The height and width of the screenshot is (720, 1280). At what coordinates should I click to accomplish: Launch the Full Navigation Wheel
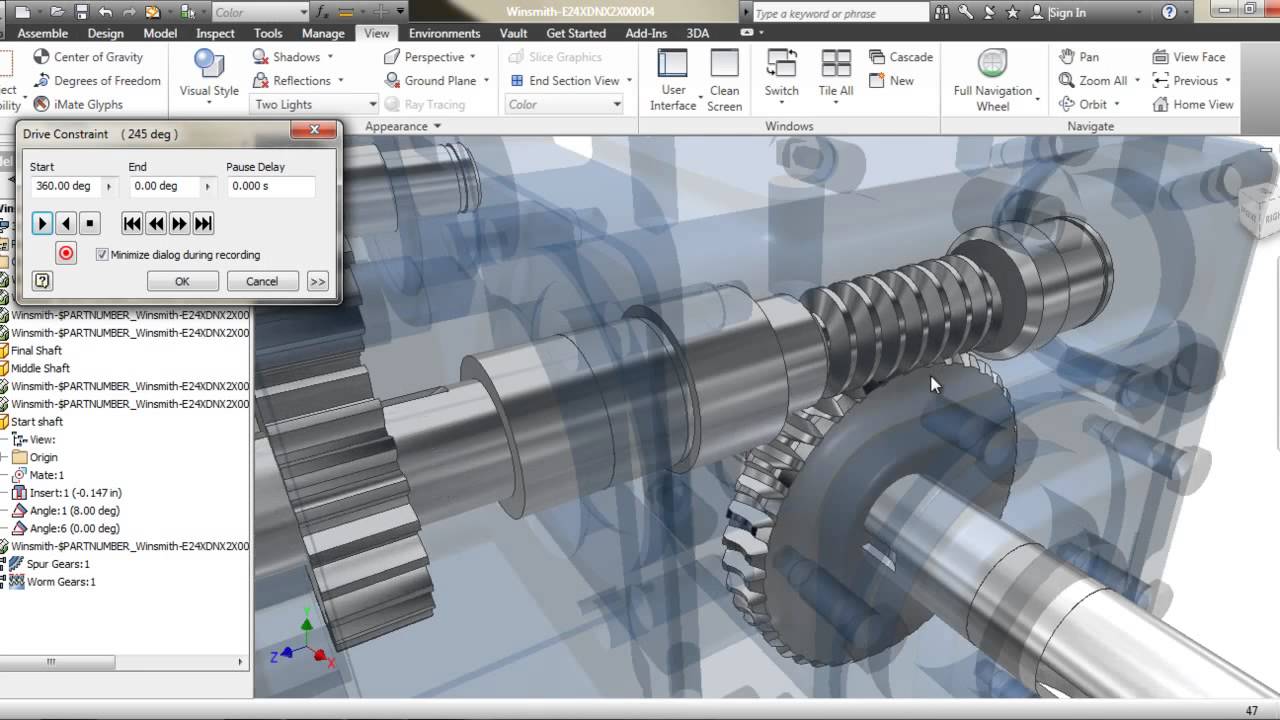(x=993, y=80)
